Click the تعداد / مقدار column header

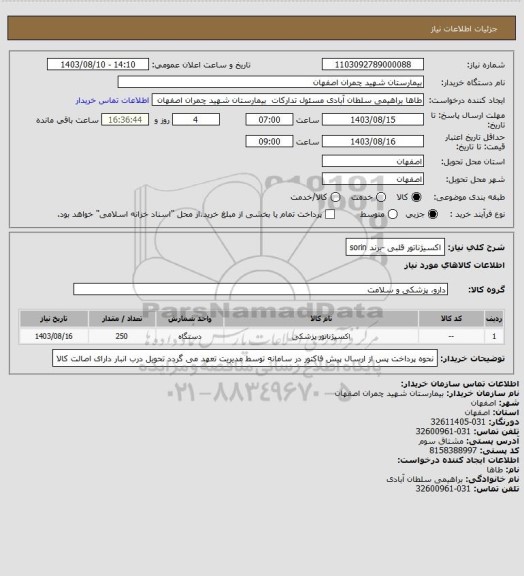tap(122, 318)
